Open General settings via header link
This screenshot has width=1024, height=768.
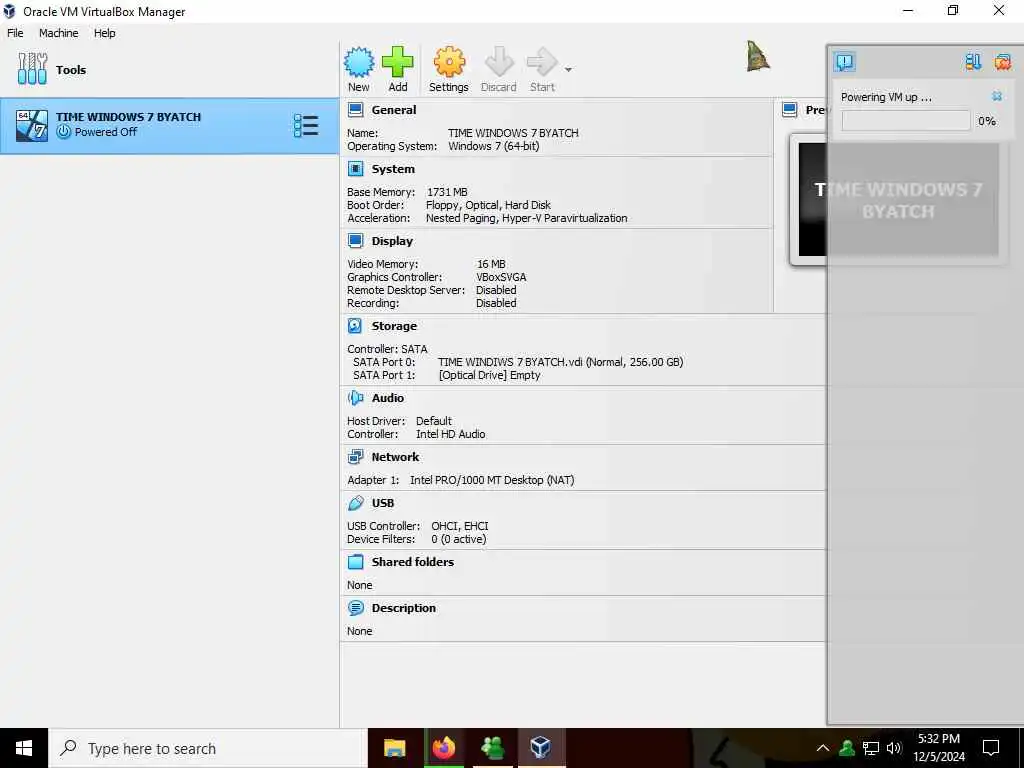[x=394, y=110]
